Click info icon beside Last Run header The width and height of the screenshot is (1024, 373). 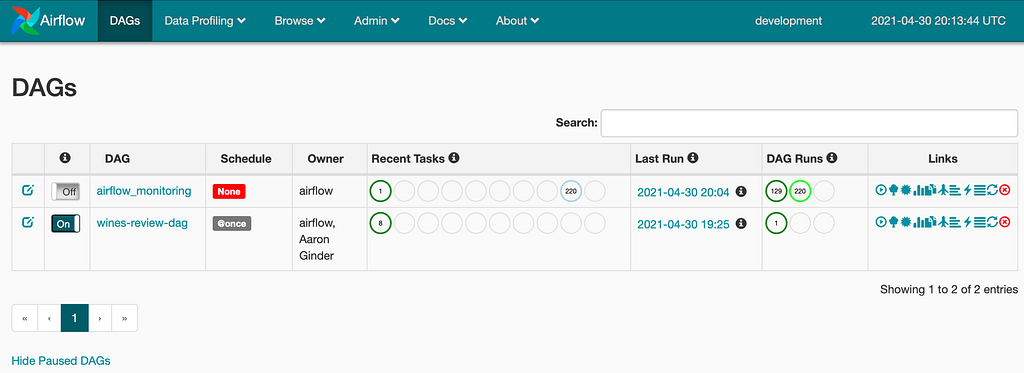(693, 158)
